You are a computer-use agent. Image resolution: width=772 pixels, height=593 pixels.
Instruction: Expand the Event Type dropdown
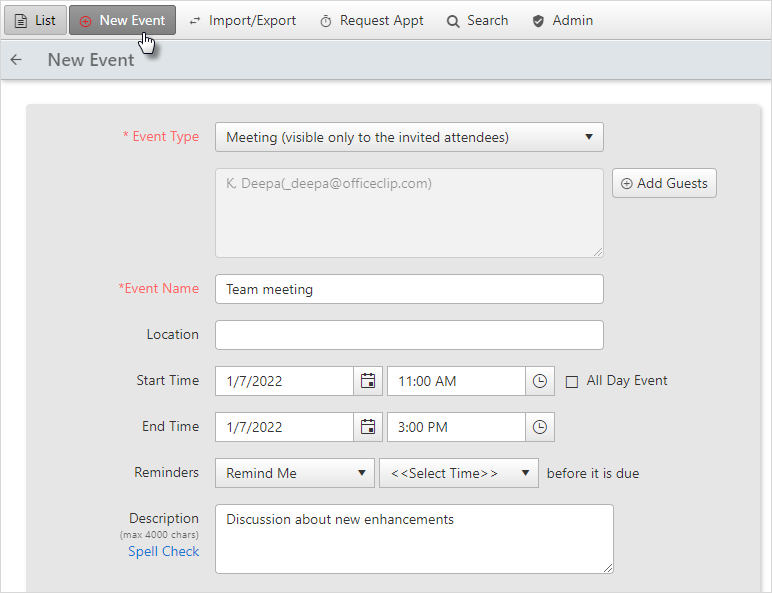[409, 137]
